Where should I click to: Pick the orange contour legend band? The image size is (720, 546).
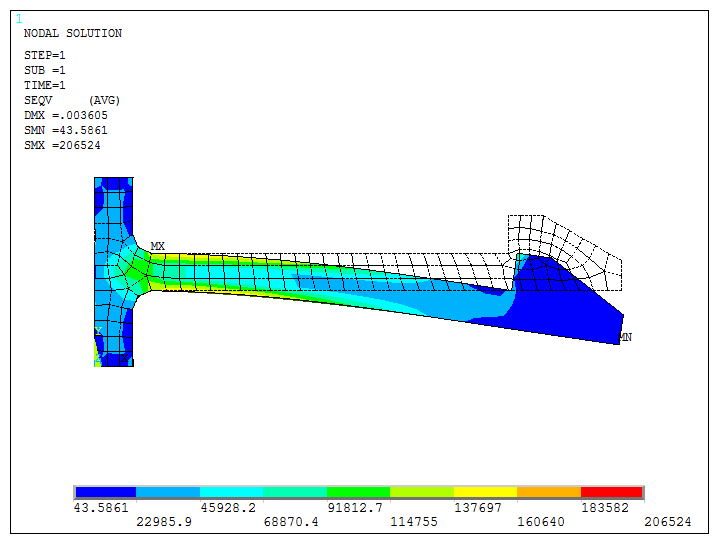pos(549,492)
